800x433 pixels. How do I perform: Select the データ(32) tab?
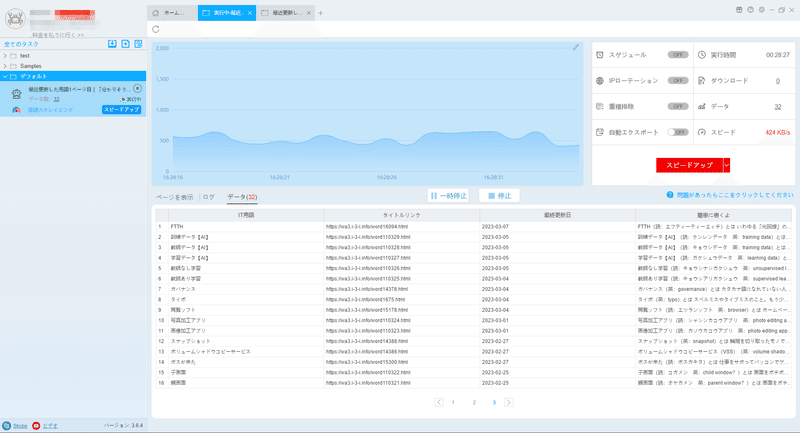(x=242, y=197)
